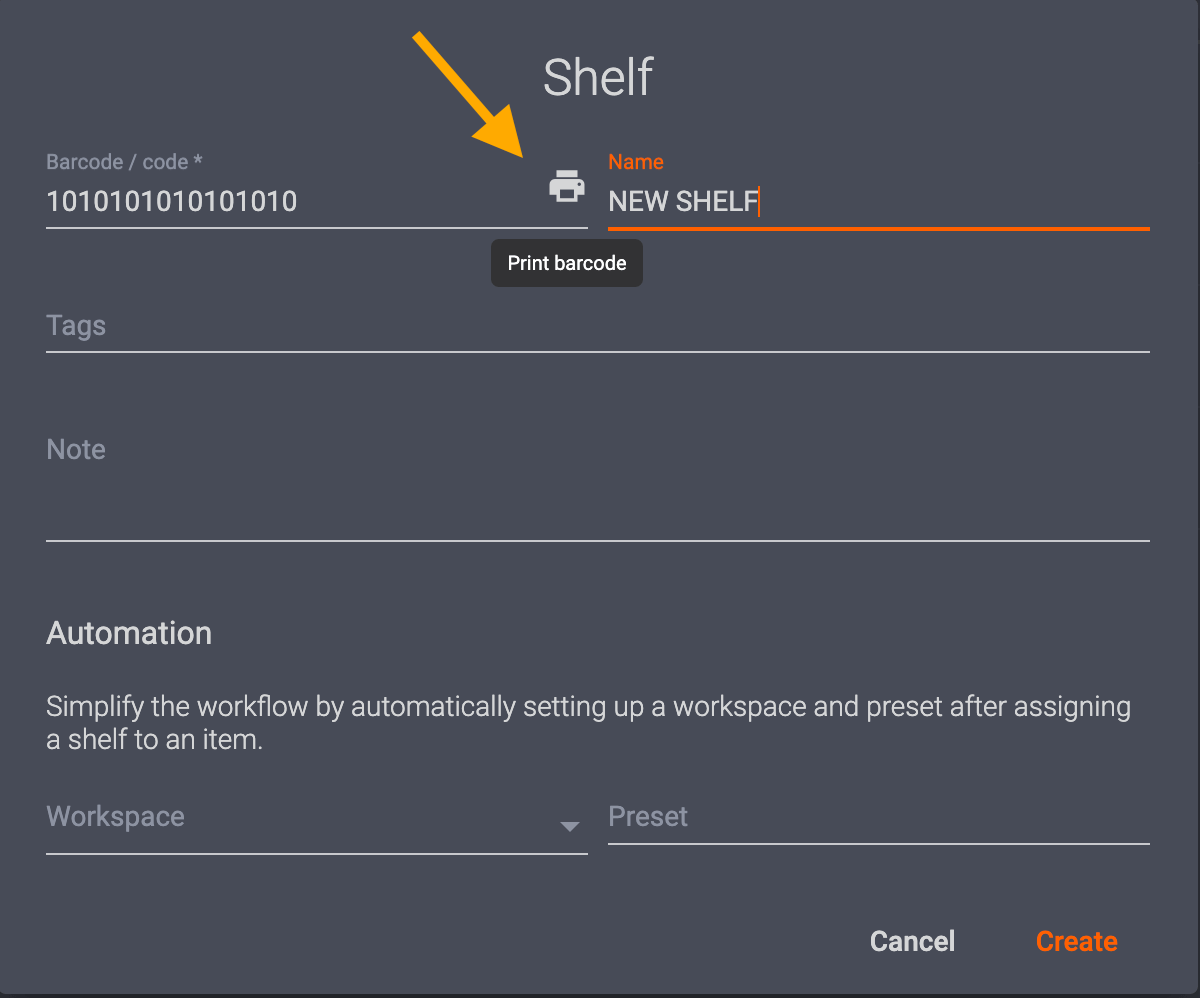The width and height of the screenshot is (1200, 998).
Task: Click the Automation description text
Action: pos(587,726)
